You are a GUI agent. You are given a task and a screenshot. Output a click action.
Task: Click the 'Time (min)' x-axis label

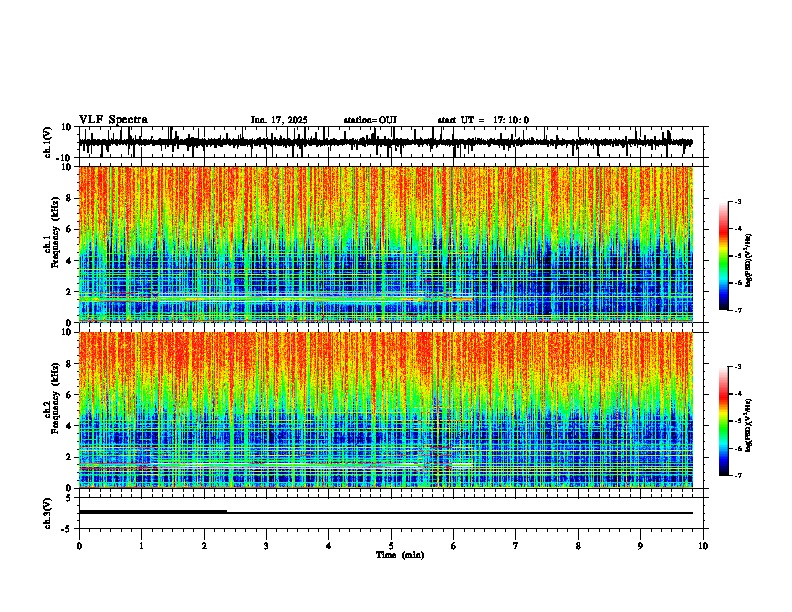click(400, 555)
